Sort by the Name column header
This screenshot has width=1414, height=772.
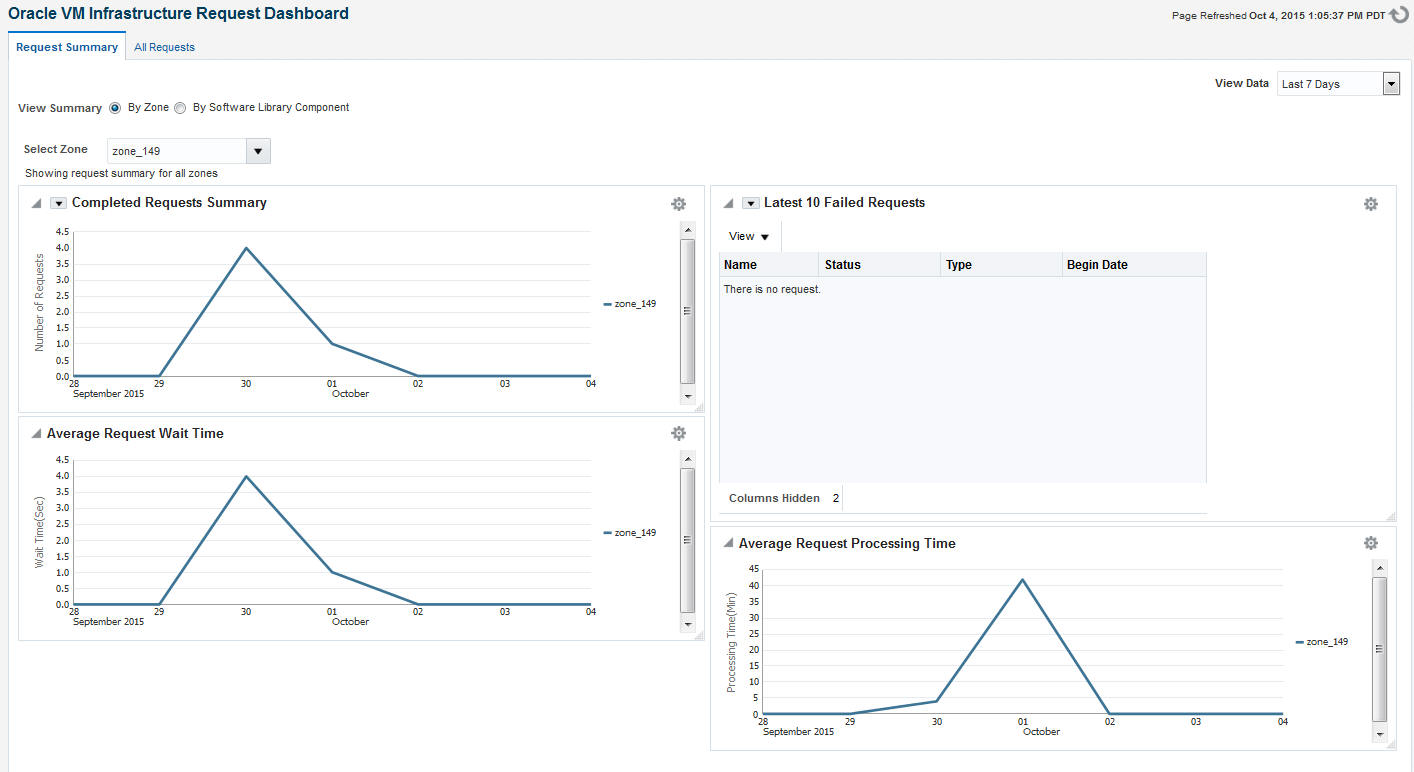[x=769, y=265]
